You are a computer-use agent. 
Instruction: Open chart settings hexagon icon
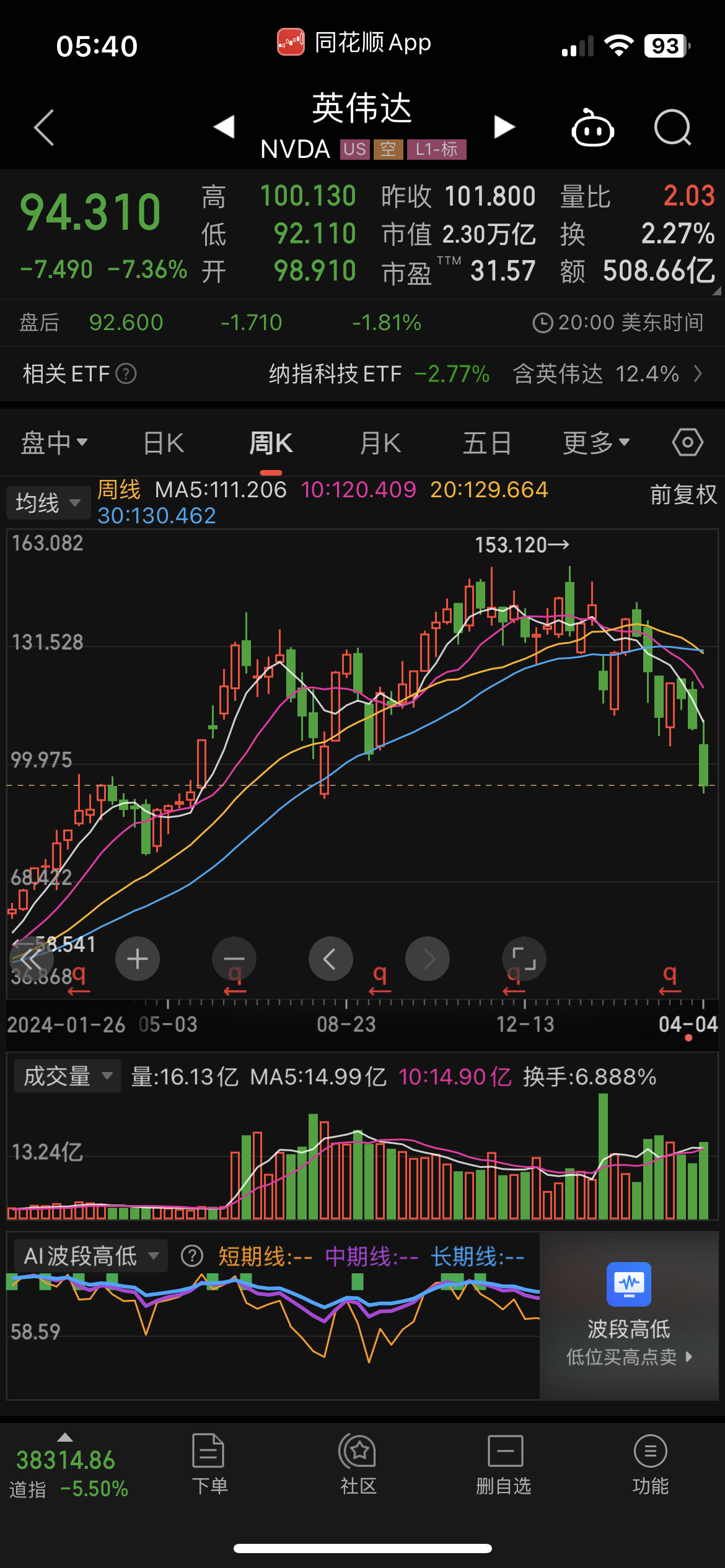(x=687, y=443)
